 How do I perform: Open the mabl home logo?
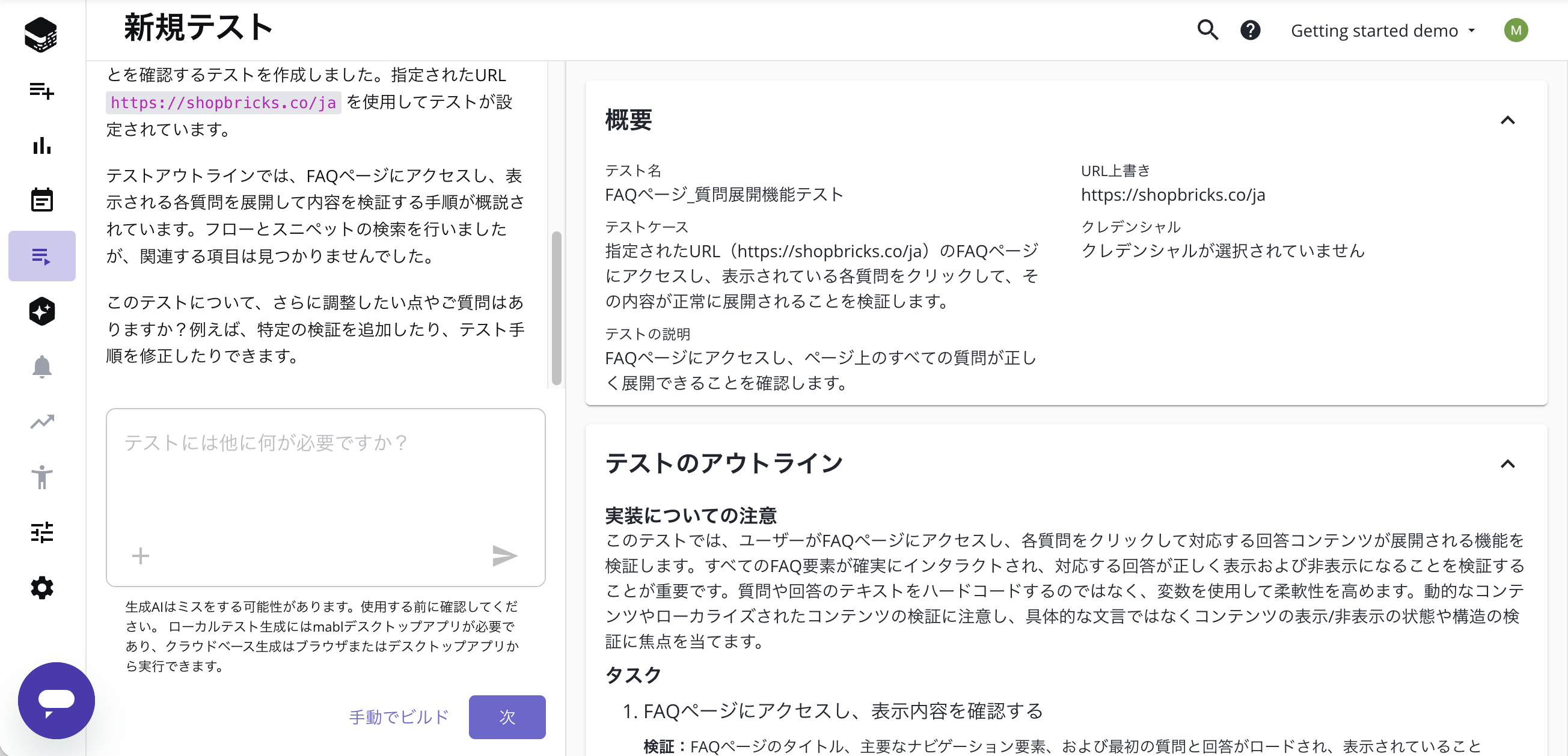(x=41, y=35)
